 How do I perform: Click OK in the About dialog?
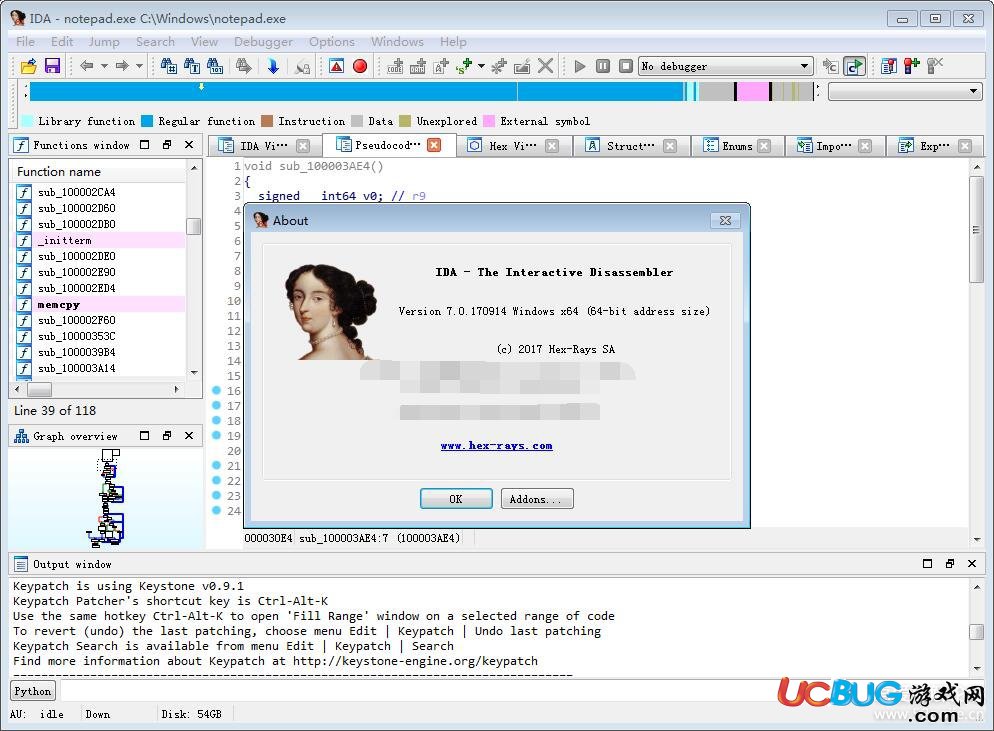click(456, 499)
